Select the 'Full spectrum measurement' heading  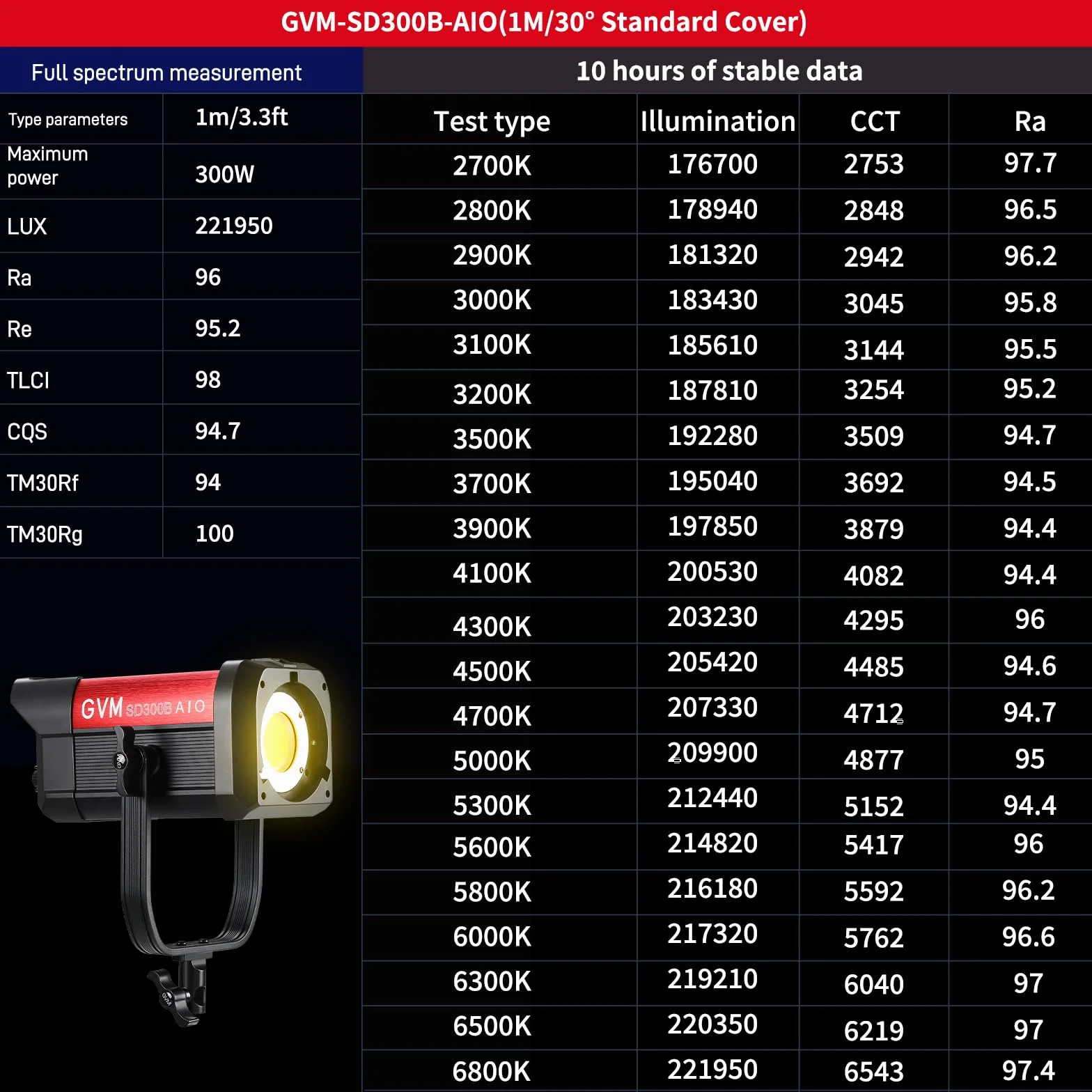coord(166,72)
